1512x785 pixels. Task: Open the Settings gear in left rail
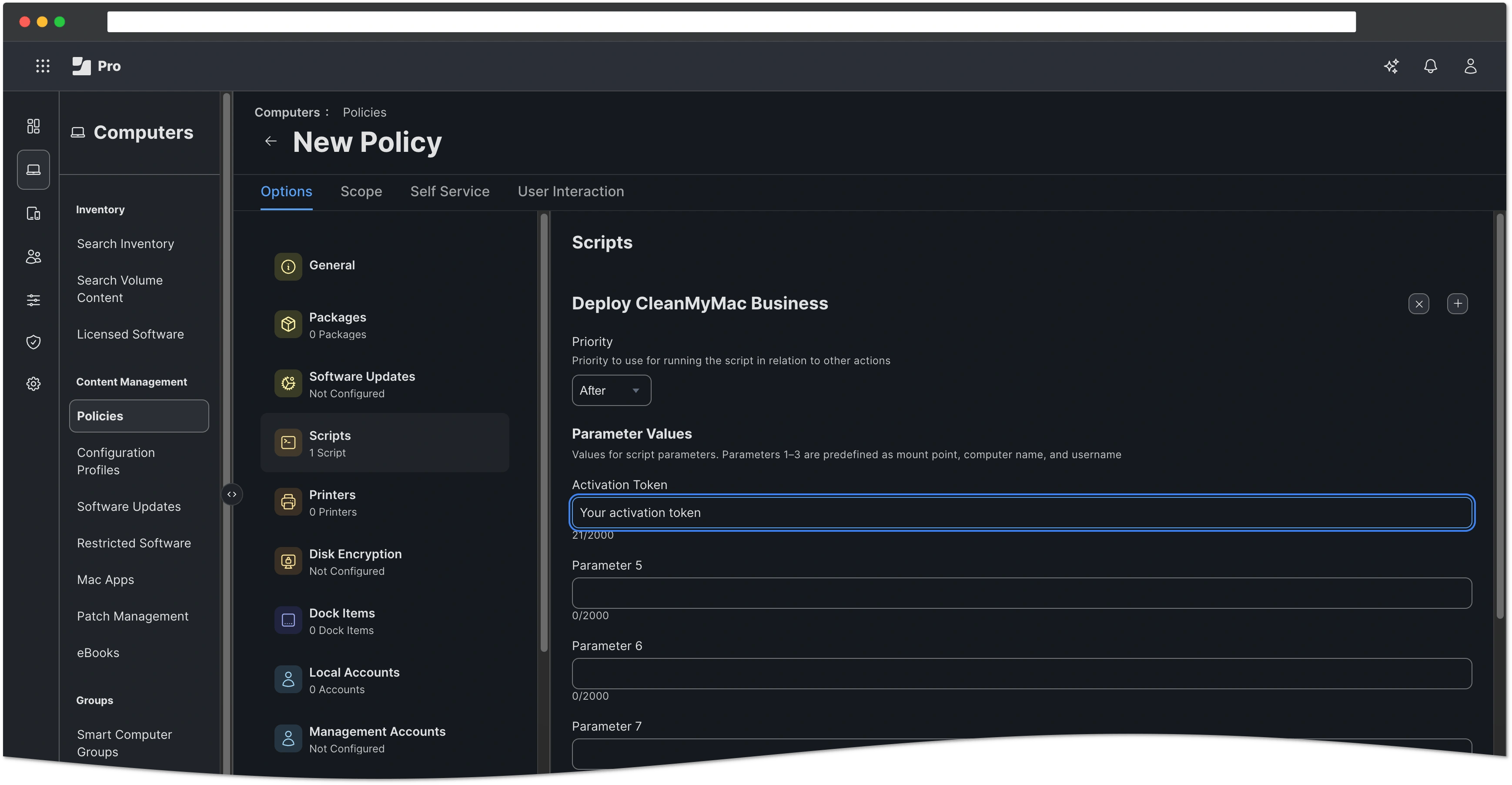pos(33,383)
